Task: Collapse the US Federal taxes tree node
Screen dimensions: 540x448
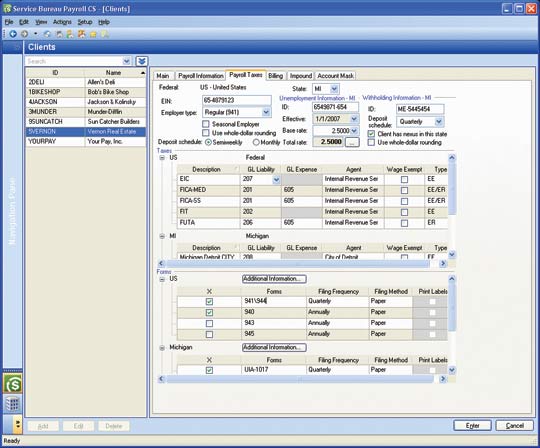Action: [x=162, y=158]
